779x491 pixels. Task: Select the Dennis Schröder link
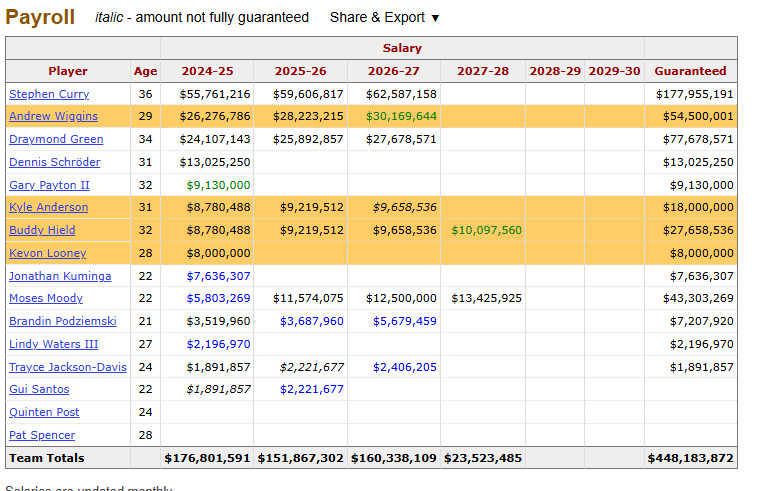pos(55,162)
